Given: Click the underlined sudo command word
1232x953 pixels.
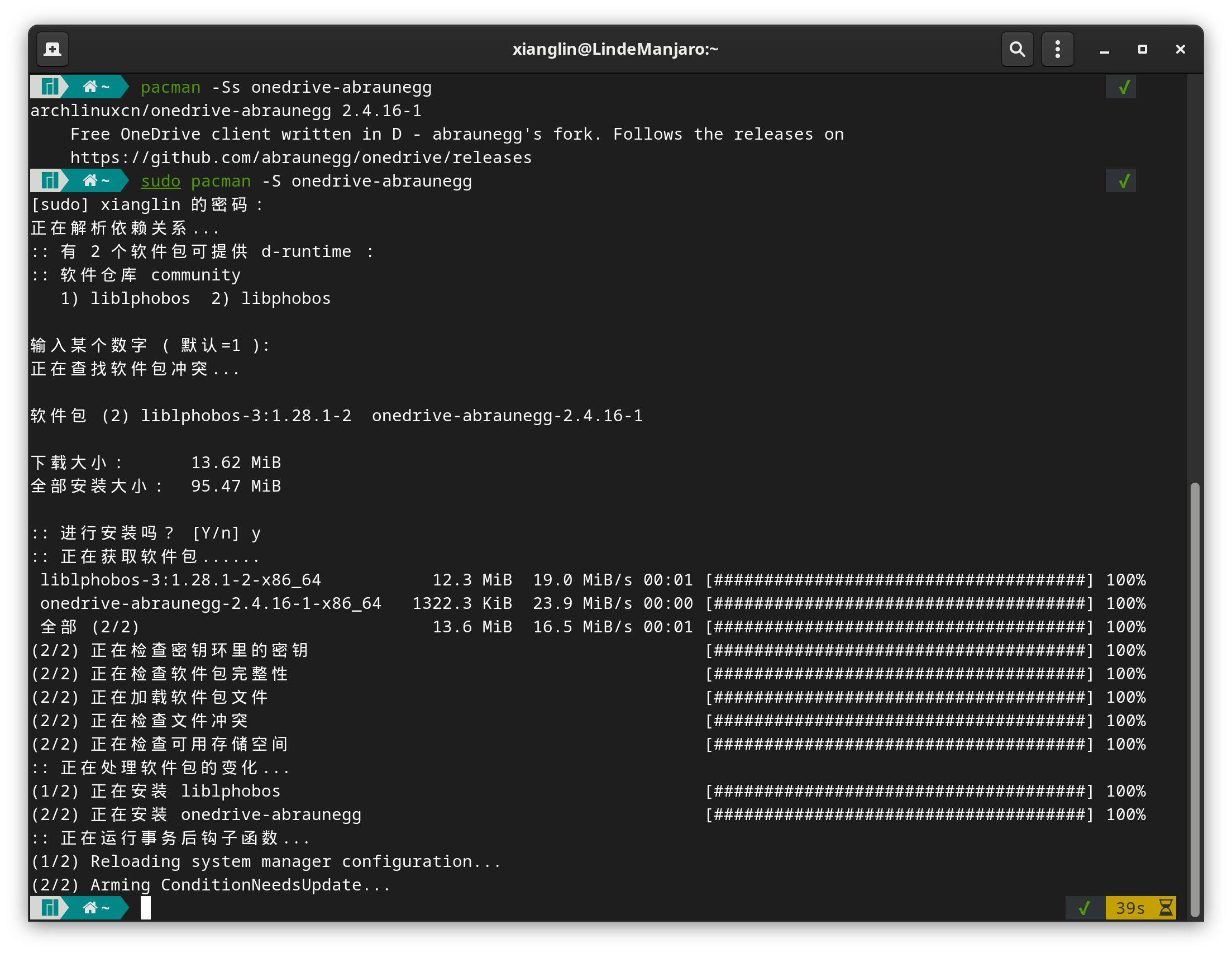Looking at the screenshot, I should tap(160, 181).
